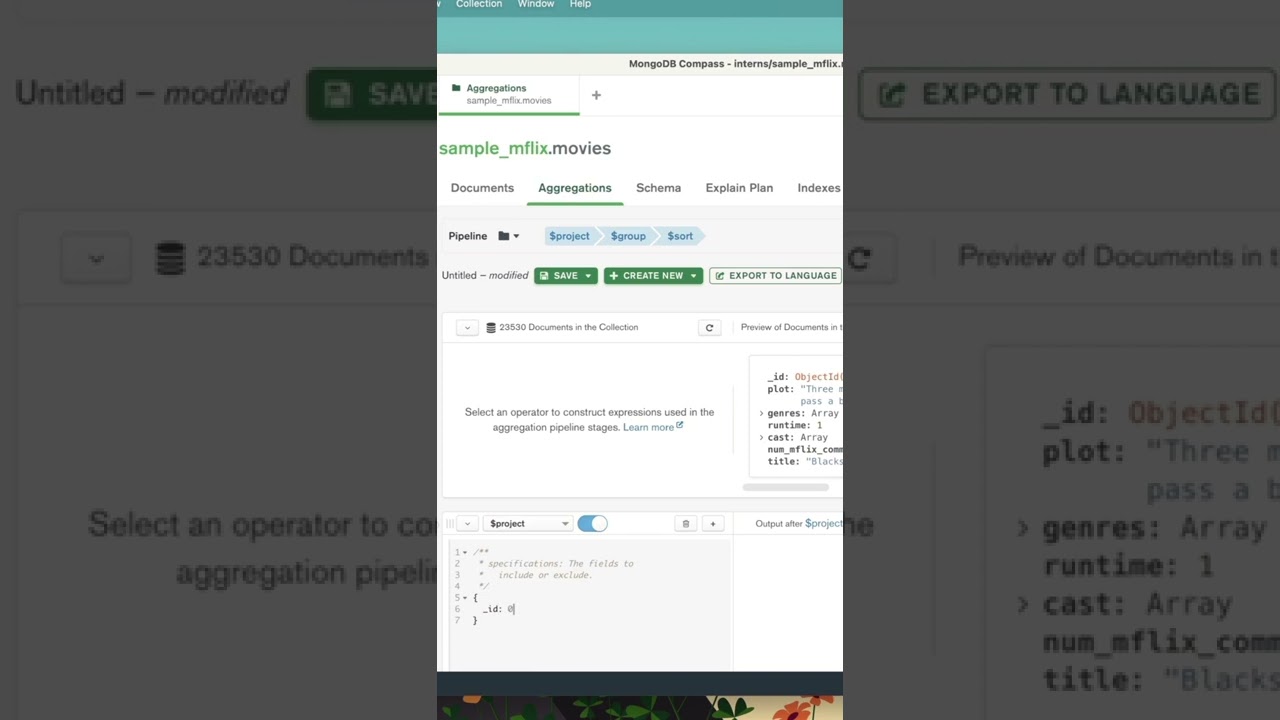Jump to the $sort stage chip
The height and width of the screenshot is (720, 1280).
tap(680, 236)
